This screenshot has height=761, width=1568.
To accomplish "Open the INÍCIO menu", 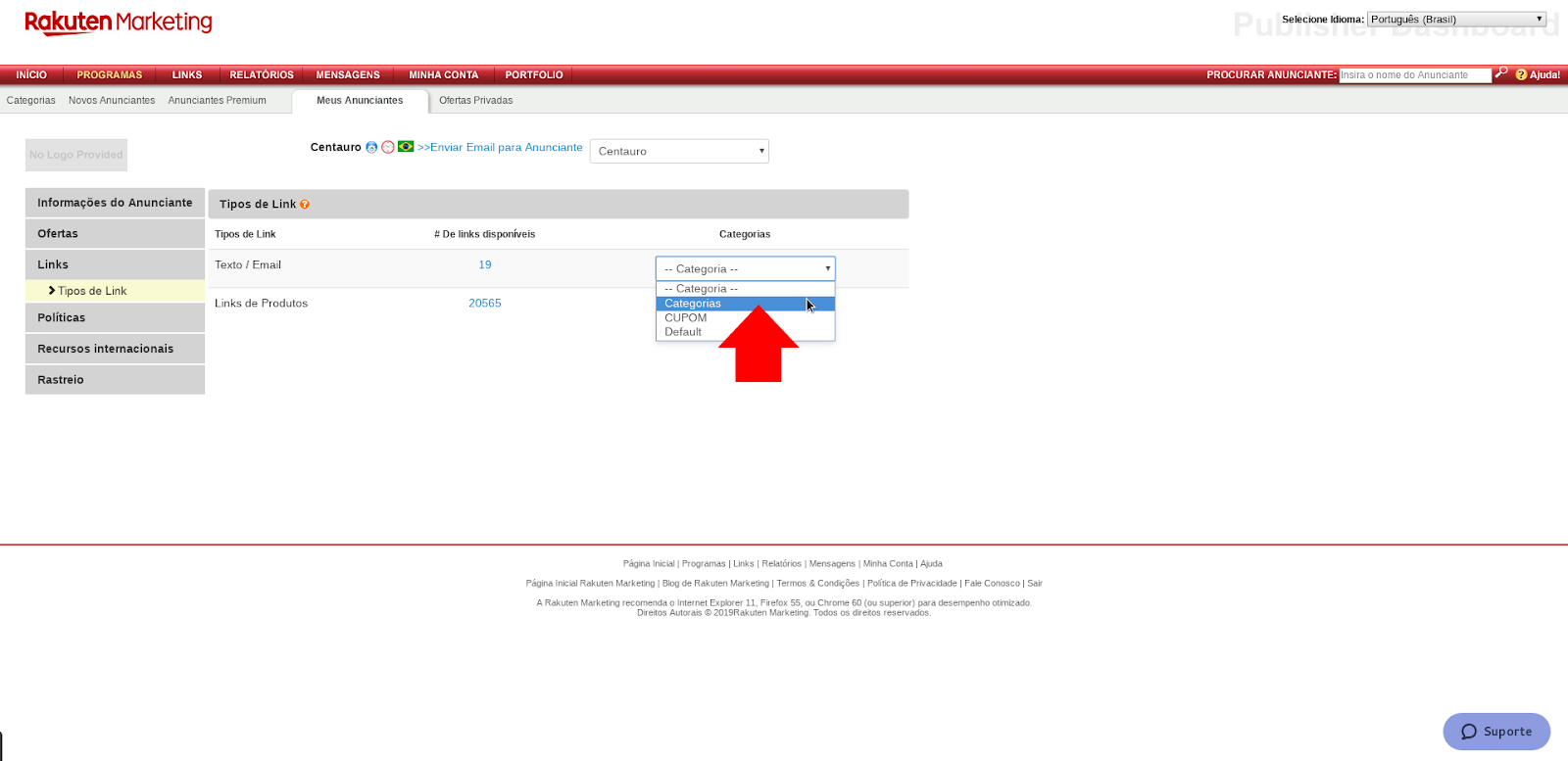I will pyautogui.click(x=31, y=74).
